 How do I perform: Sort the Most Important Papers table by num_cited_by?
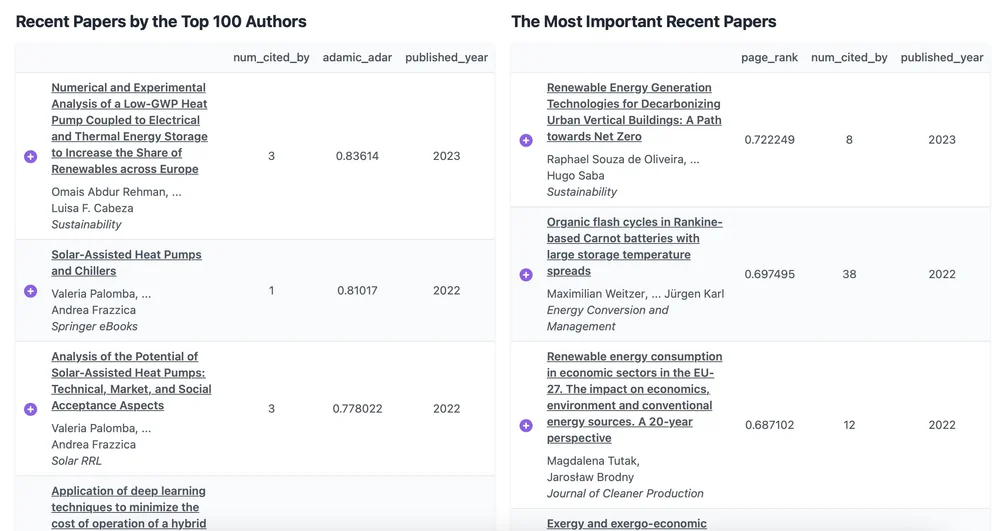(x=849, y=57)
